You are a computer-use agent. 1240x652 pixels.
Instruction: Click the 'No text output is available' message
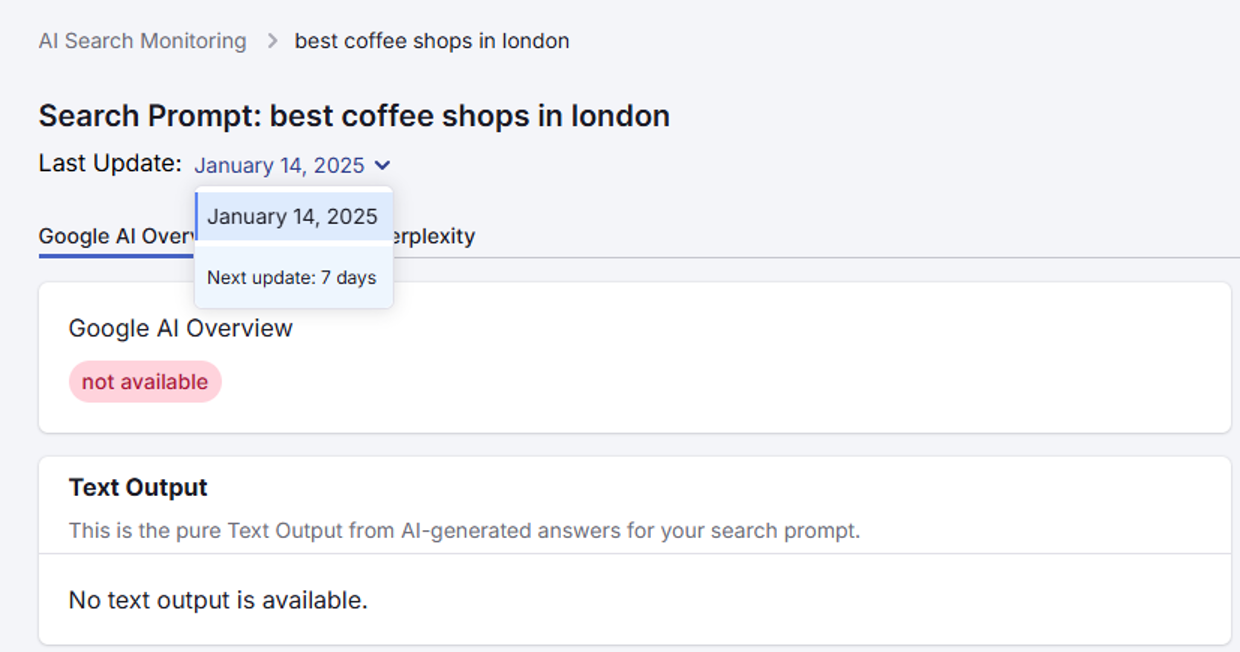point(216,600)
